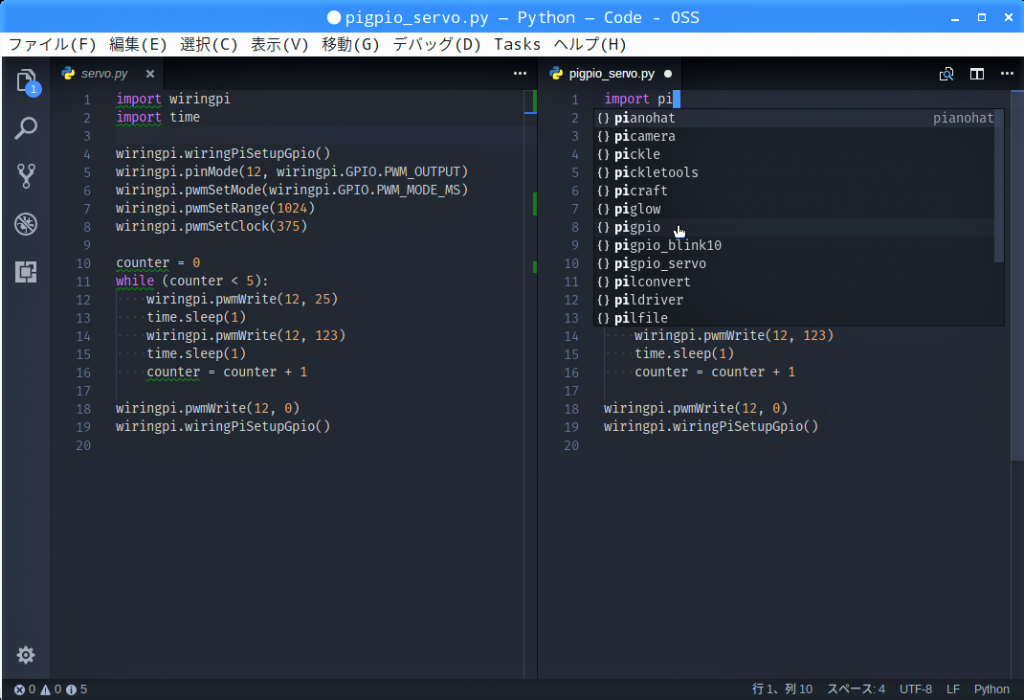Open the Source Control view icon

(x=26, y=177)
